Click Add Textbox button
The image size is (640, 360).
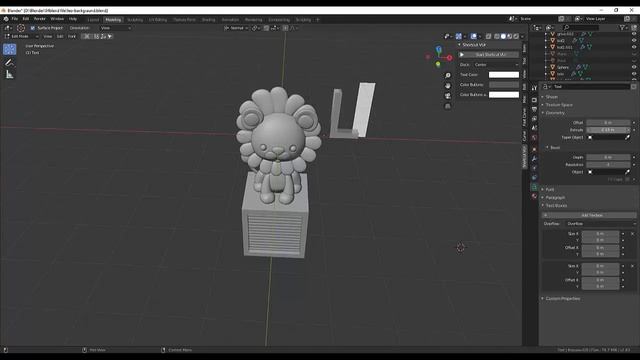pos(589,215)
